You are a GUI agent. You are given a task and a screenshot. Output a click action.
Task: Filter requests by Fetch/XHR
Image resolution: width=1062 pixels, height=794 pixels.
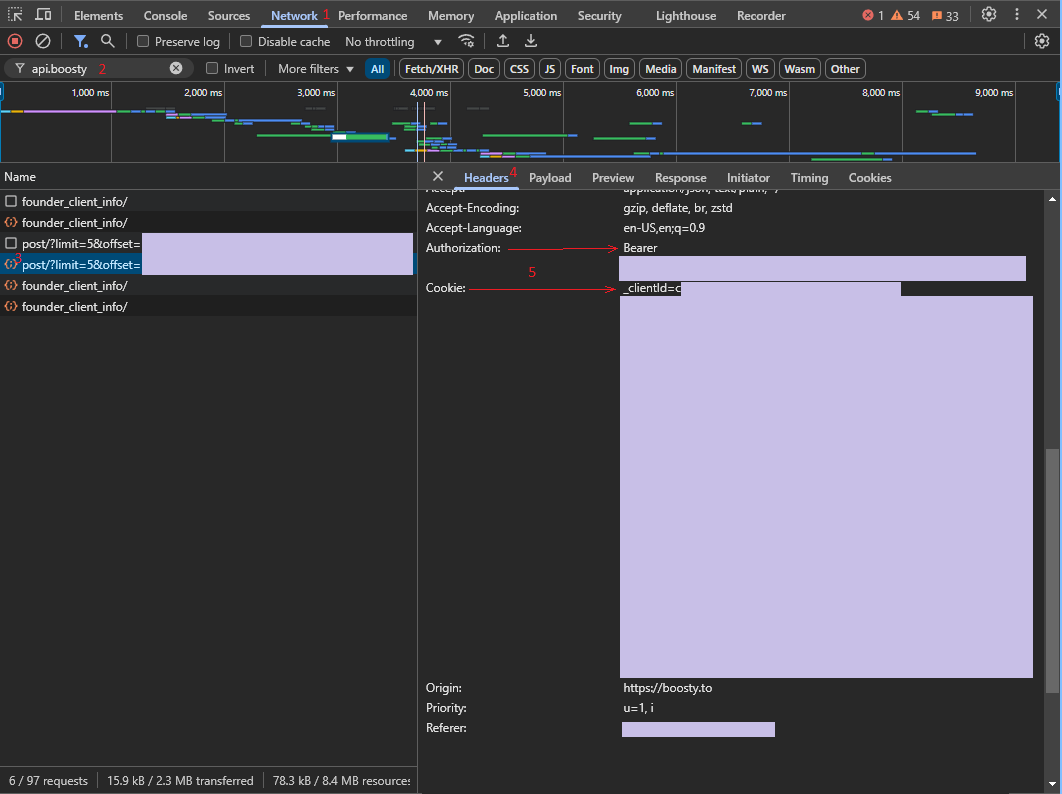pyautogui.click(x=431, y=68)
